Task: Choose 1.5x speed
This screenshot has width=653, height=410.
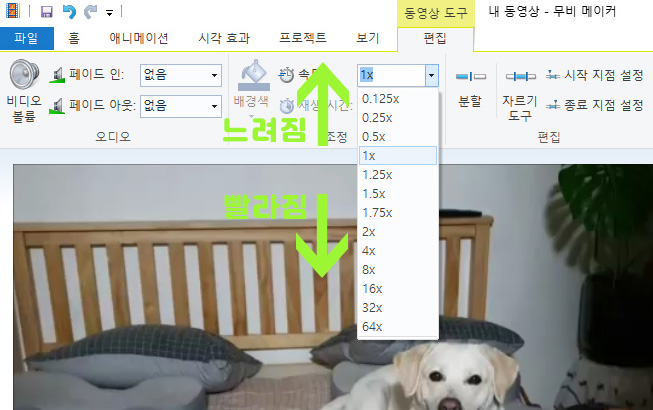Action: click(398, 194)
